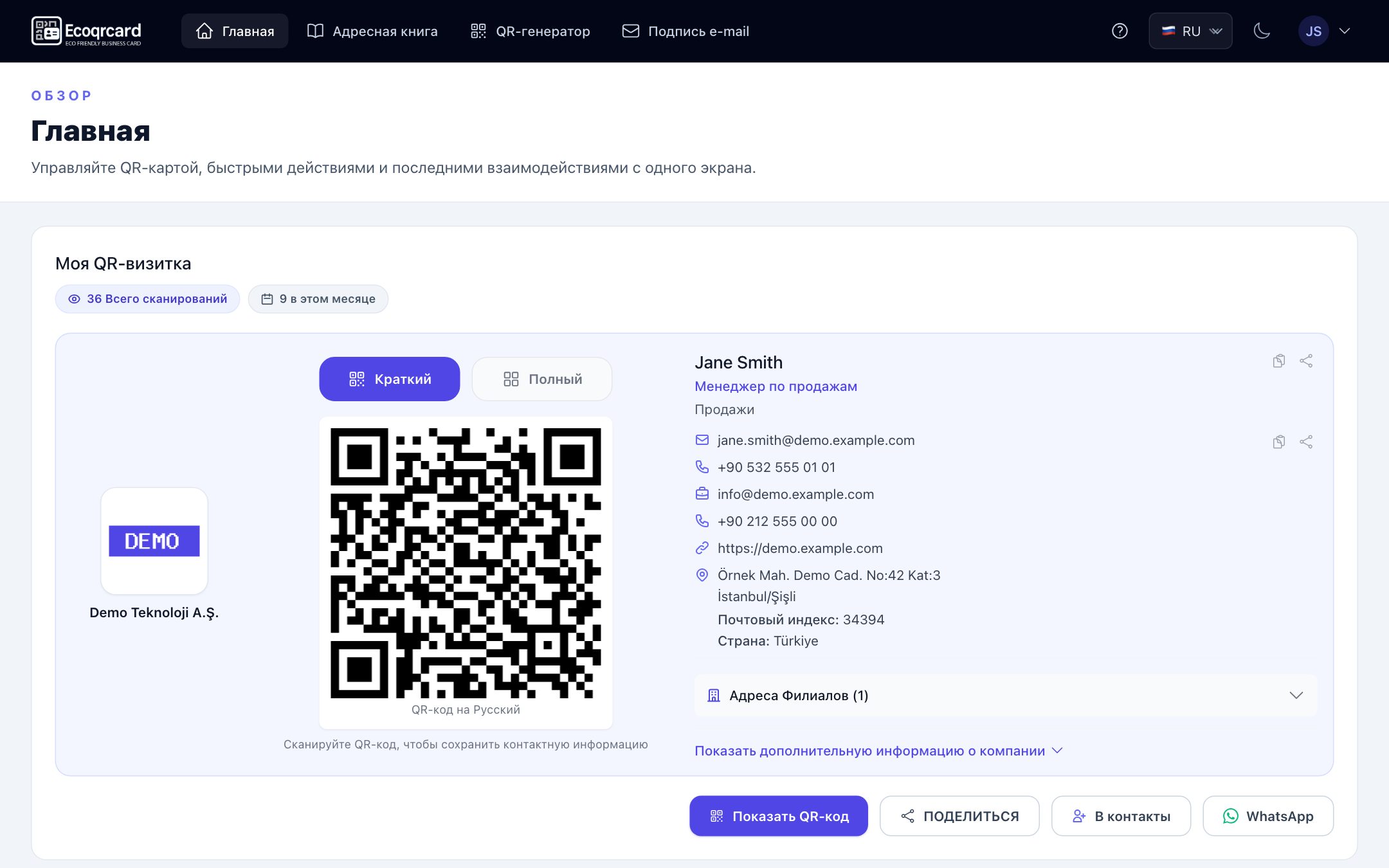Open jane.smith@demo.example.com email
Screen dimensions: 1389x868
pyautogui.click(x=816, y=440)
